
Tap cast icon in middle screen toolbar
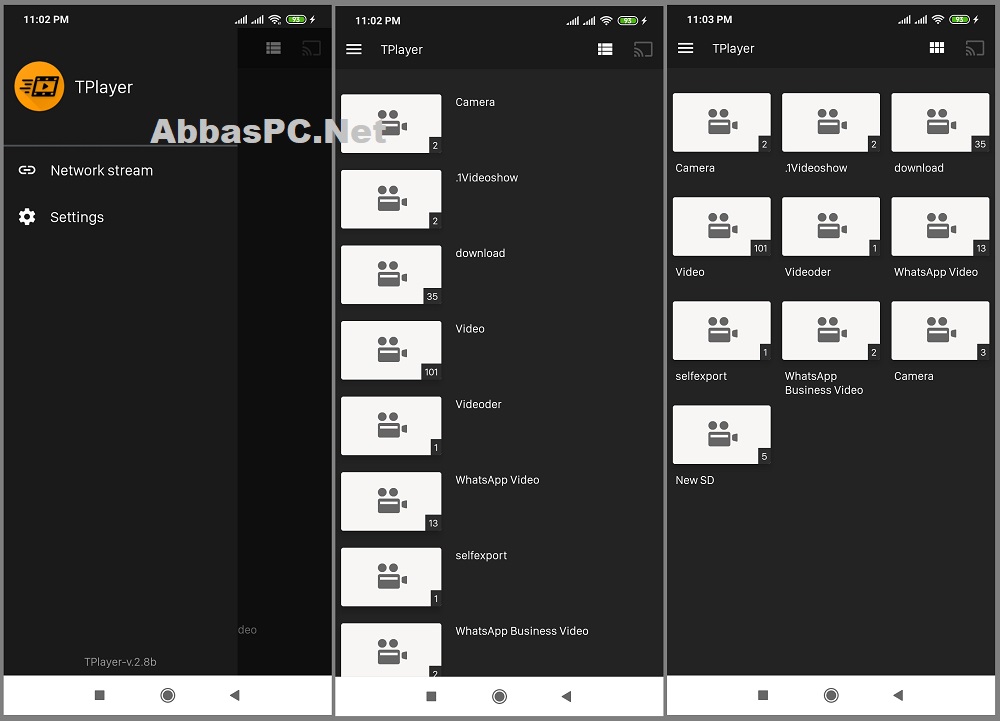coord(643,49)
